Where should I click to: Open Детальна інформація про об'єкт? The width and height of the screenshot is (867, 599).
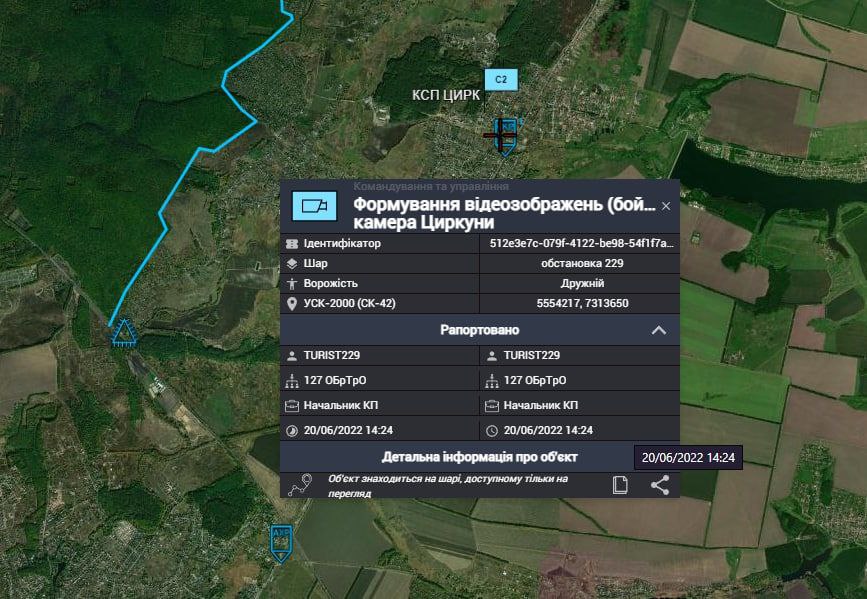479,457
